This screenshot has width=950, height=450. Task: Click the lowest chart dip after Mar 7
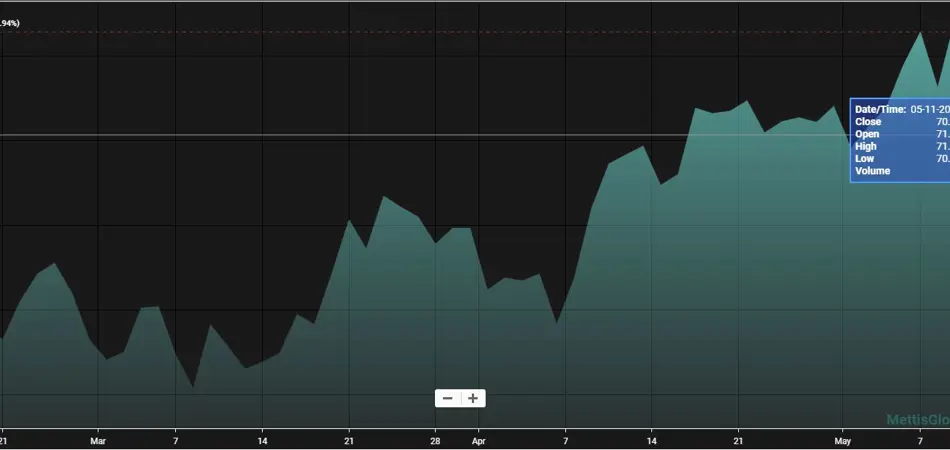pos(193,386)
